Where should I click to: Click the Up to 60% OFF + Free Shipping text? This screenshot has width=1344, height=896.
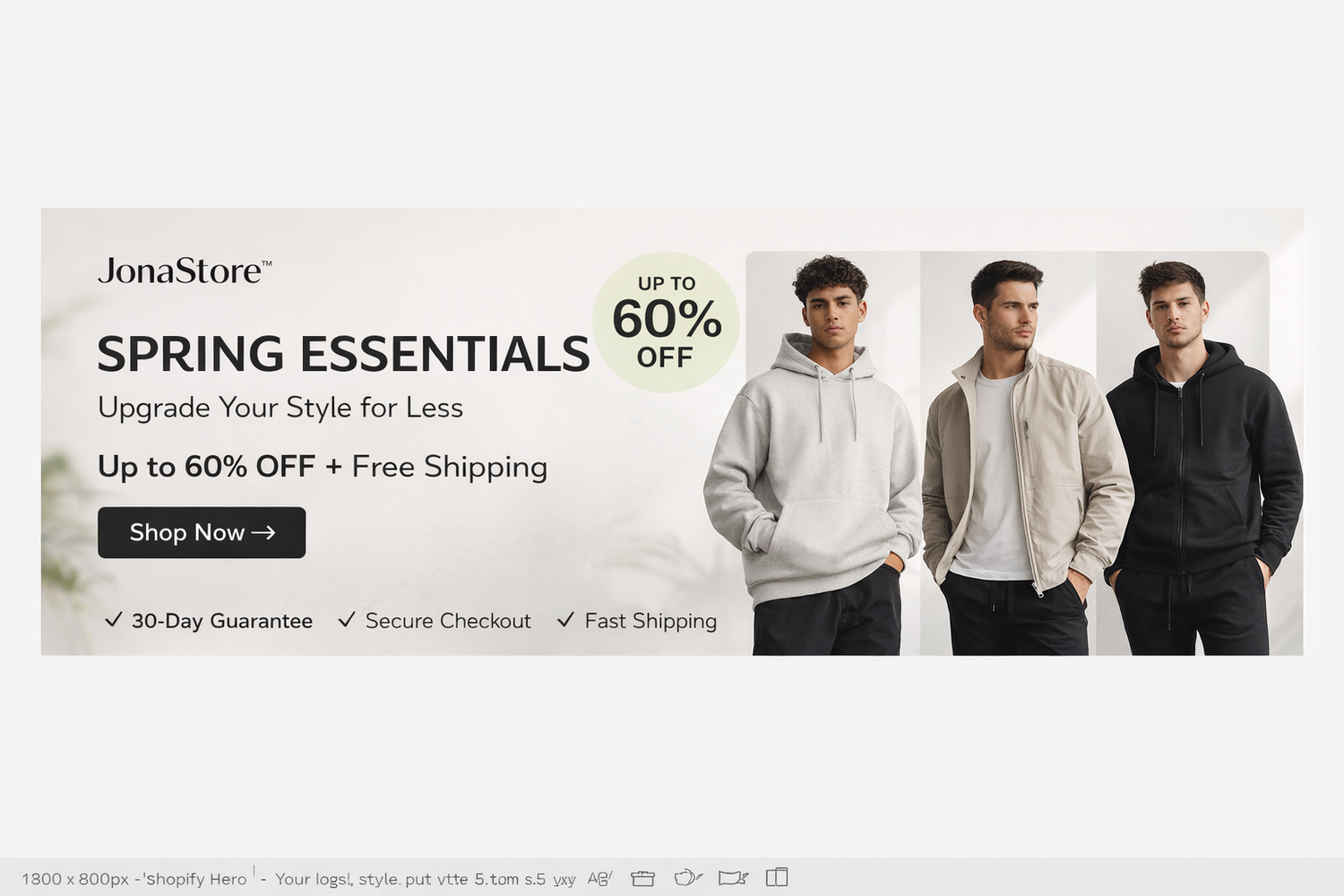[323, 467]
